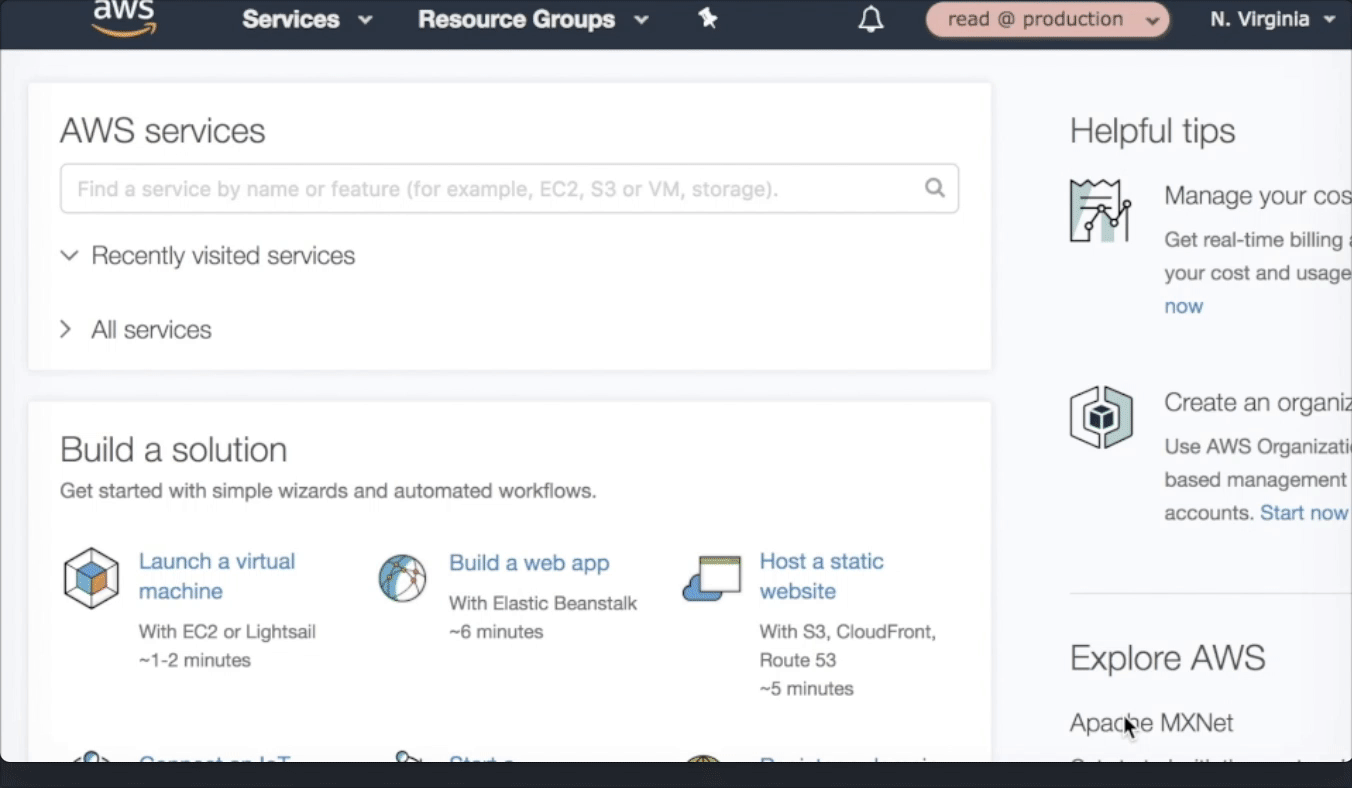The width and height of the screenshot is (1352, 788).
Task: Focus the Find a service search field
Action: click(x=509, y=188)
